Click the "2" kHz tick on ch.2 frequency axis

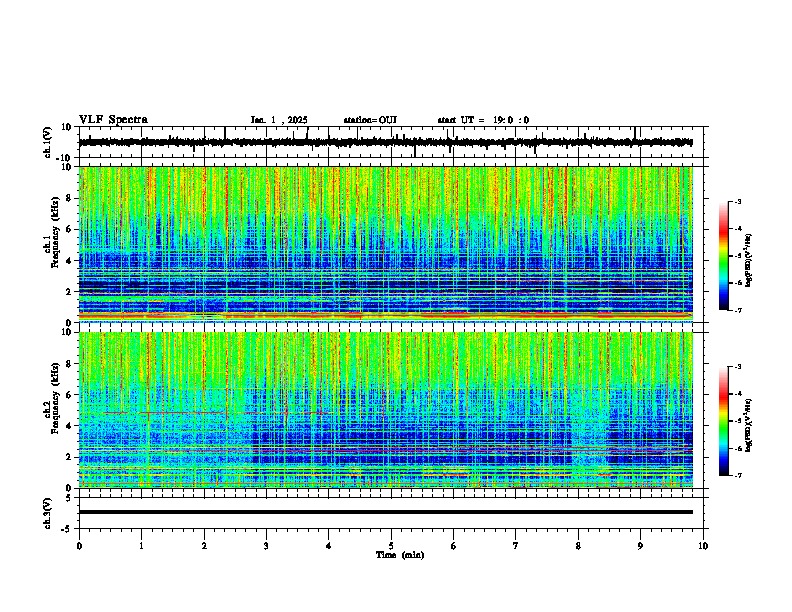pyautogui.click(x=69, y=457)
